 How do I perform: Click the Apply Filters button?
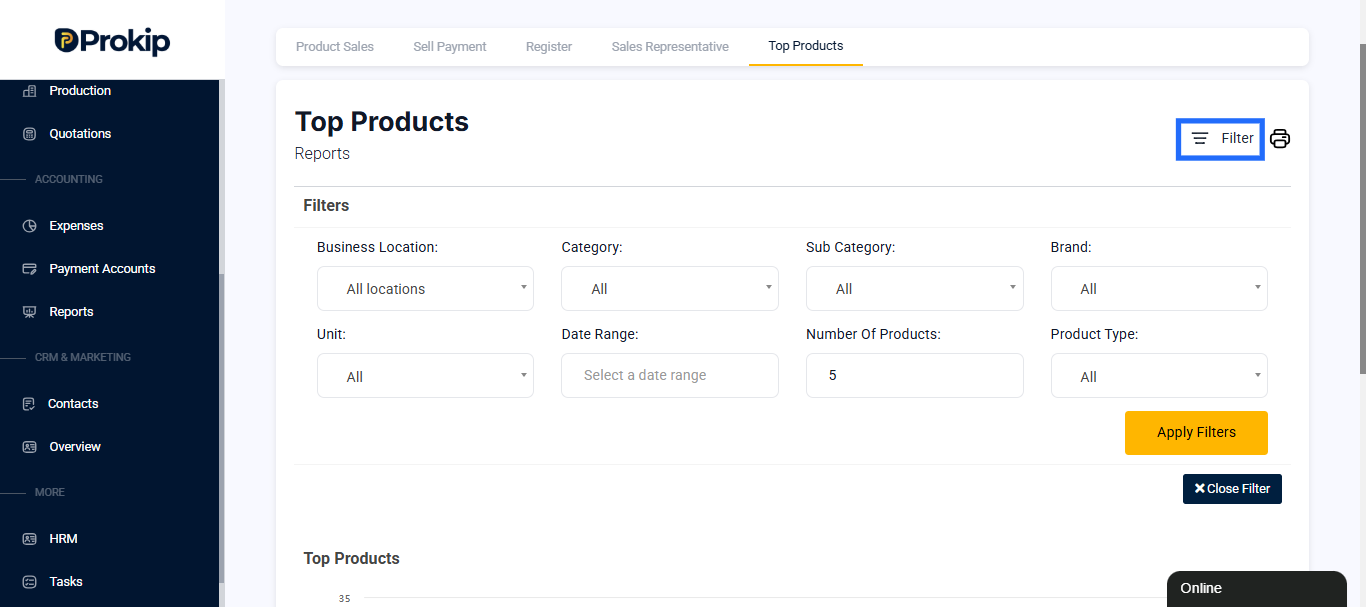coord(1196,433)
